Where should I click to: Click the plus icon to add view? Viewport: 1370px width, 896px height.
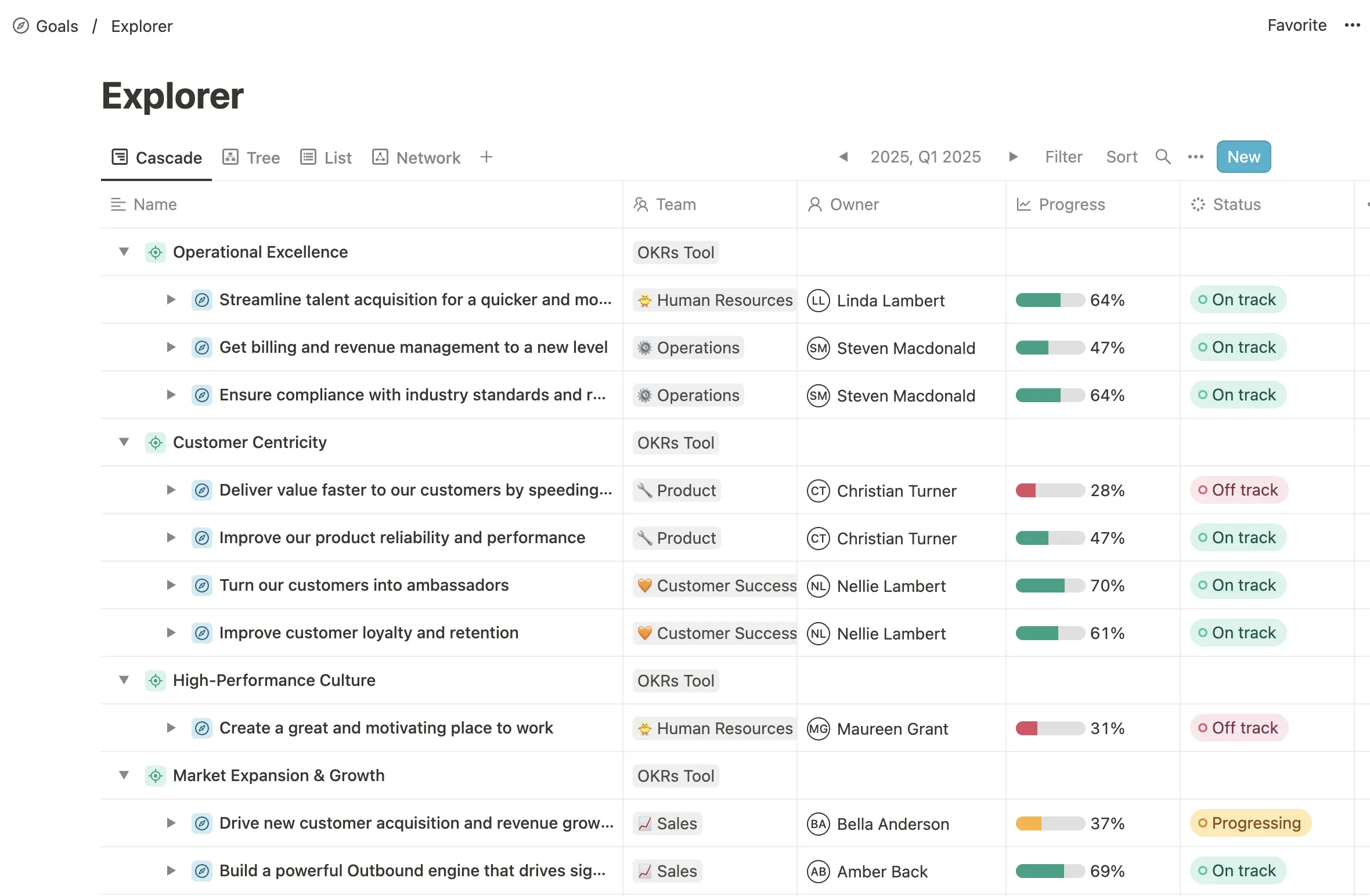coord(486,157)
